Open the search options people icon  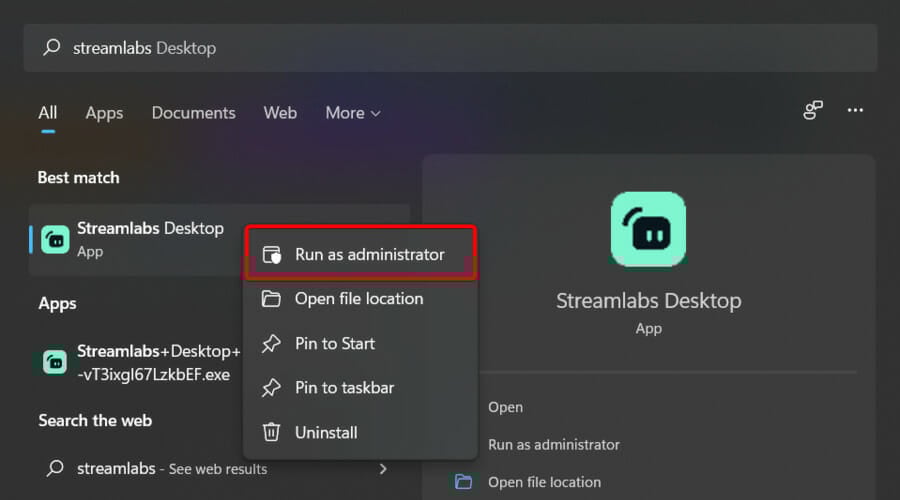click(813, 110)
